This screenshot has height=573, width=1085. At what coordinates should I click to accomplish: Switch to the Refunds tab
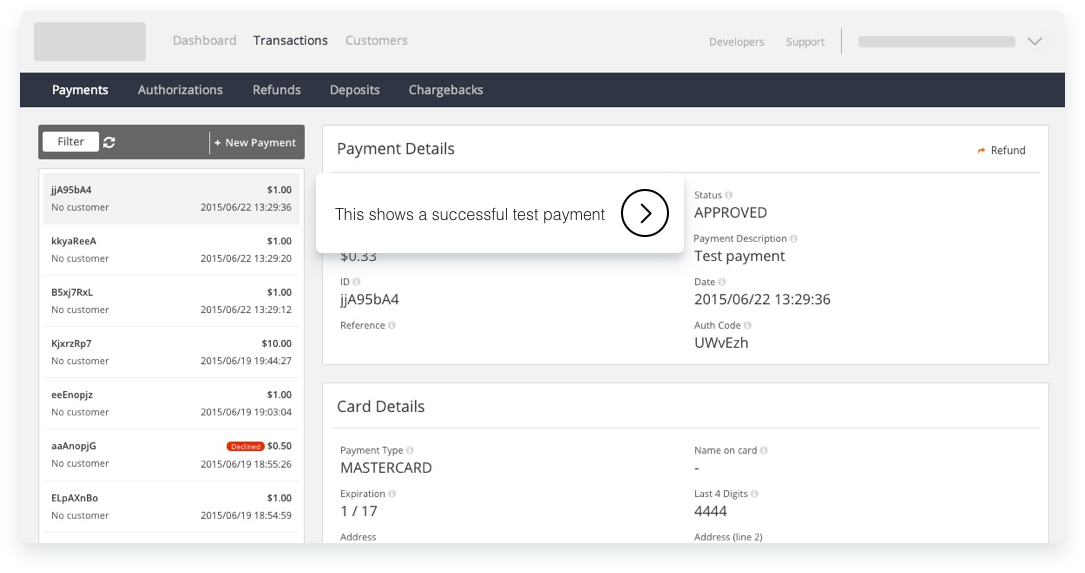tap(277, 90)
